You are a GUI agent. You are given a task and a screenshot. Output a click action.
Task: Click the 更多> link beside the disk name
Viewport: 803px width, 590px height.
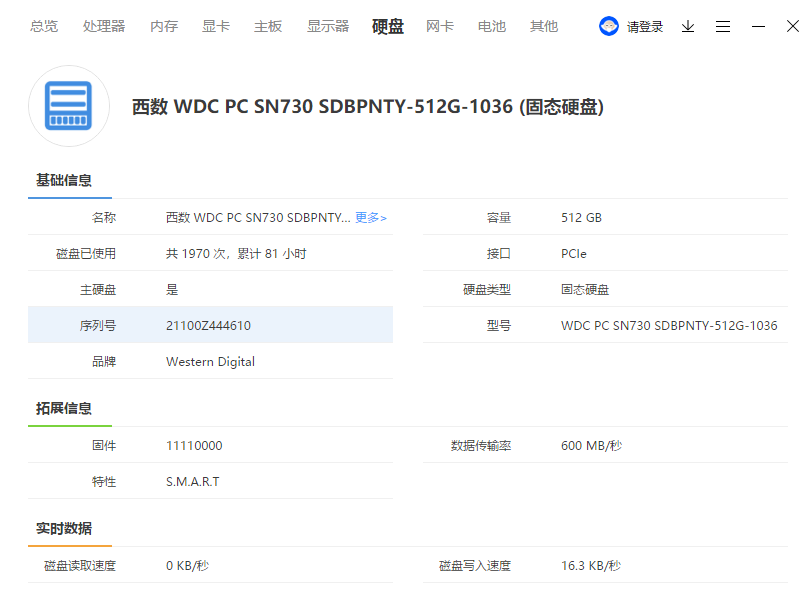click(x=371, y=218)
